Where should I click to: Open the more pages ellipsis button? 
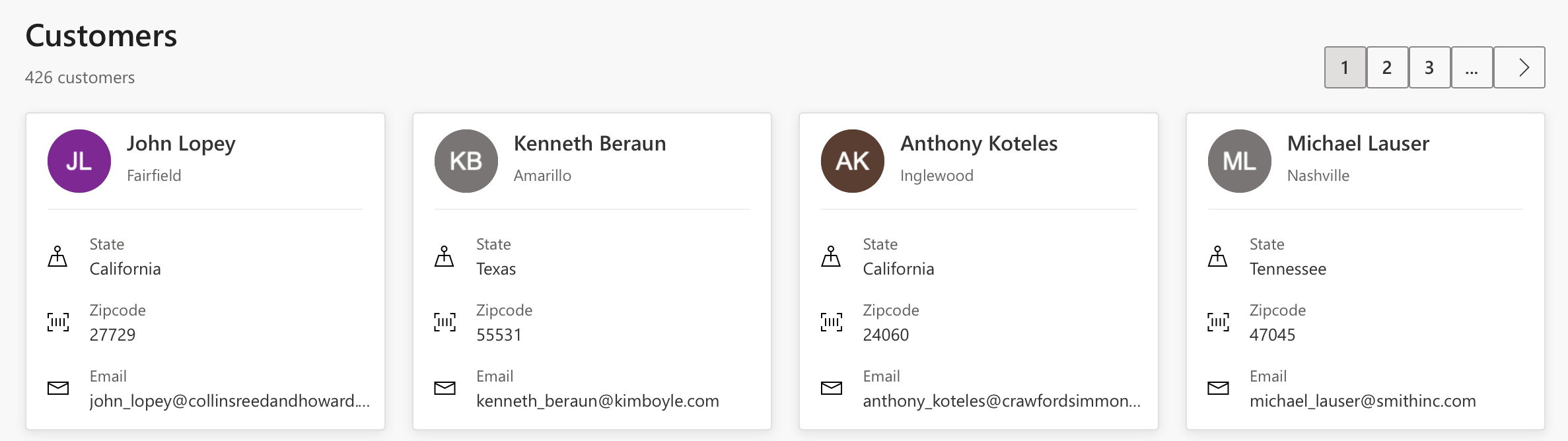pos(1472,67)
